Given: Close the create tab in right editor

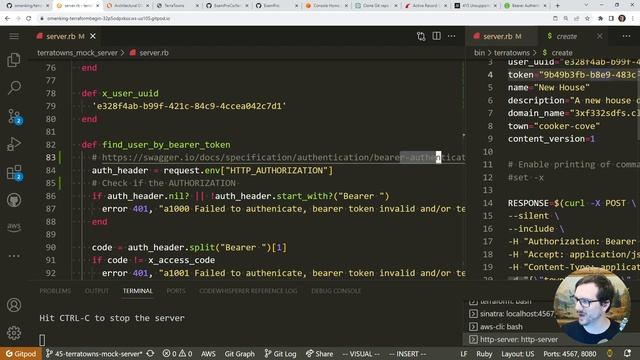Looking at the screenshot, I should pos(600,36).
